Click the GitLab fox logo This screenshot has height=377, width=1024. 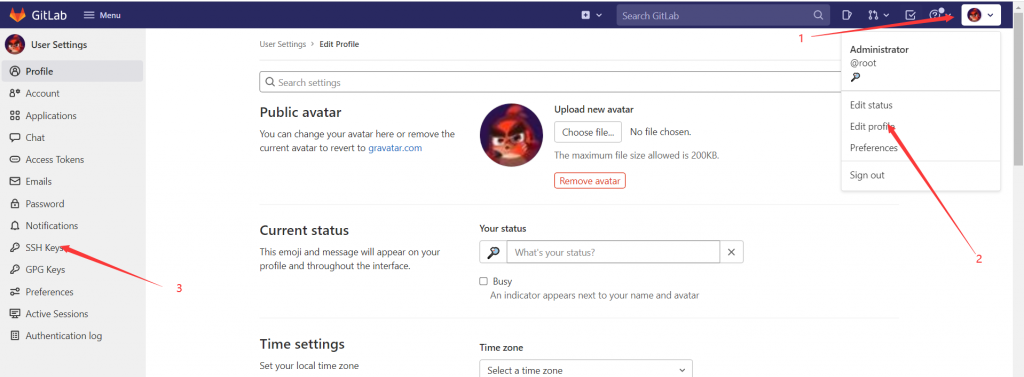pos(17,15)
